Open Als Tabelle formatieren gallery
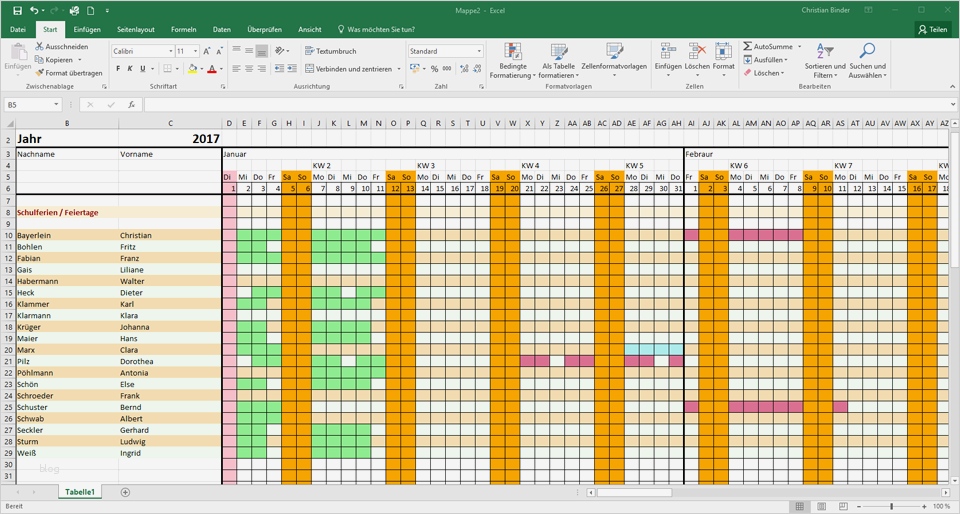 pos(558,61)
